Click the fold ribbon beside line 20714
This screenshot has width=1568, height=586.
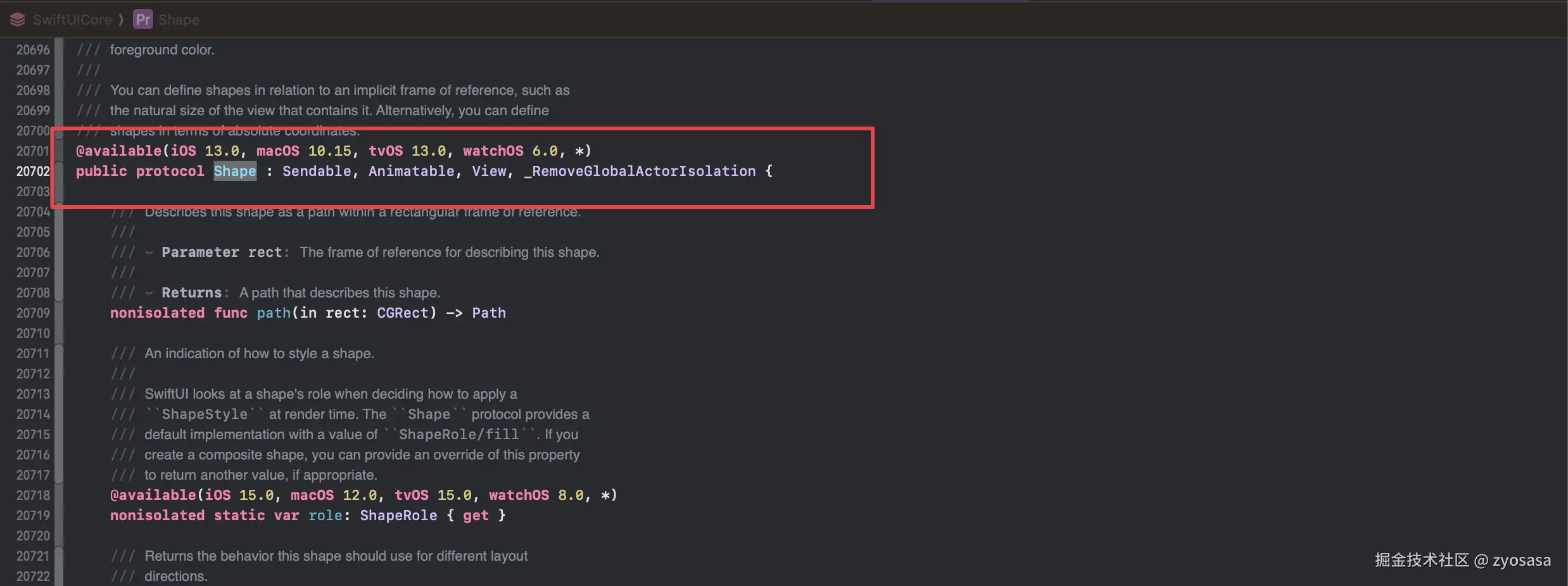click(x=59, y=414)
